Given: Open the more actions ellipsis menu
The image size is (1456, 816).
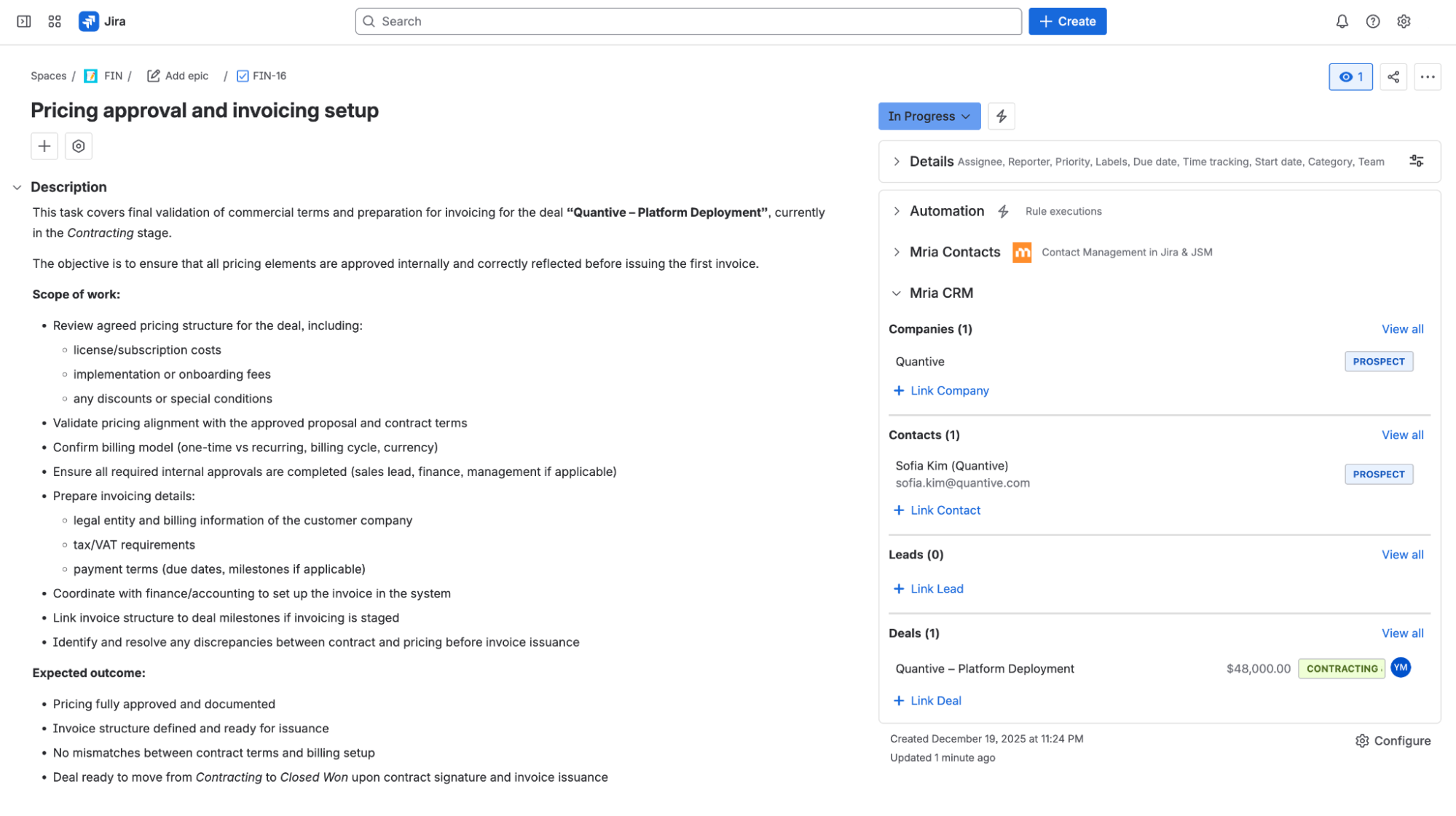Looking at the screenshot, I should point(1427,76).
